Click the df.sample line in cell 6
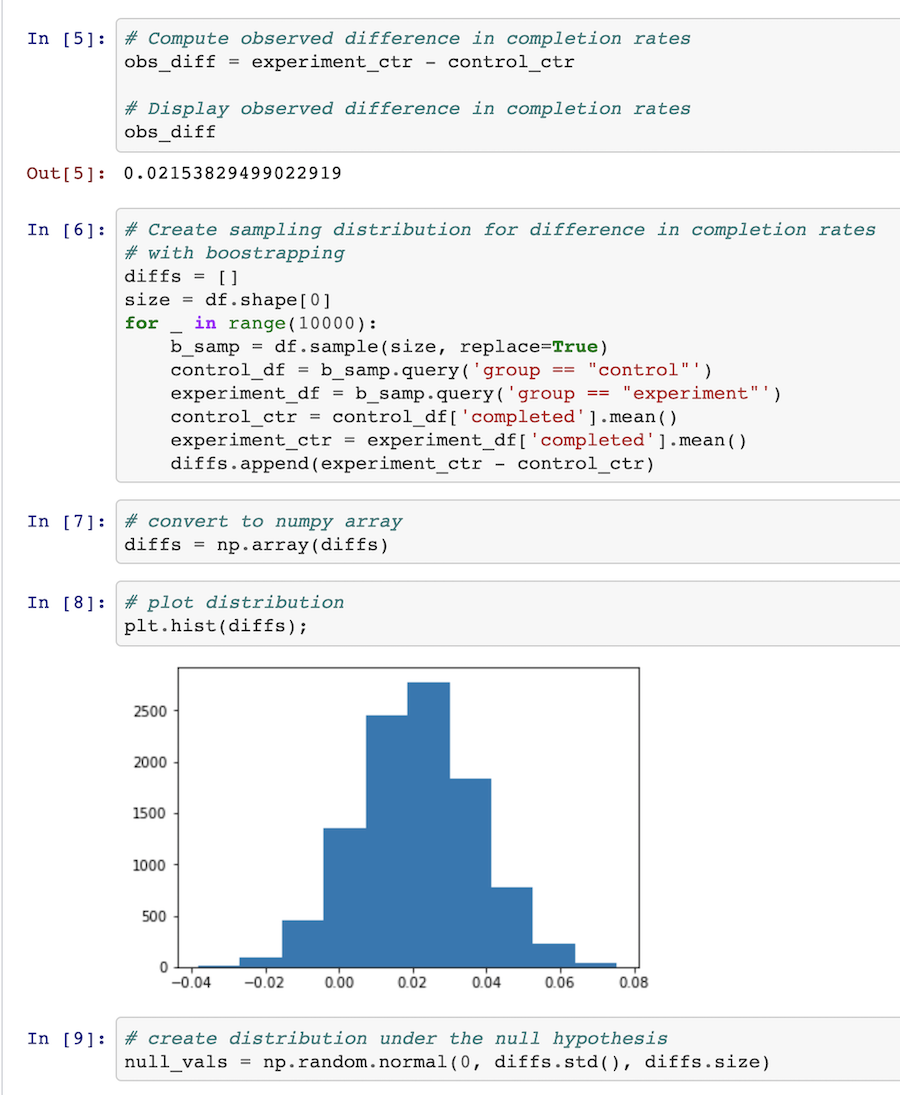Viewport: 900px width, 1095px height. [x=389, y=347]
